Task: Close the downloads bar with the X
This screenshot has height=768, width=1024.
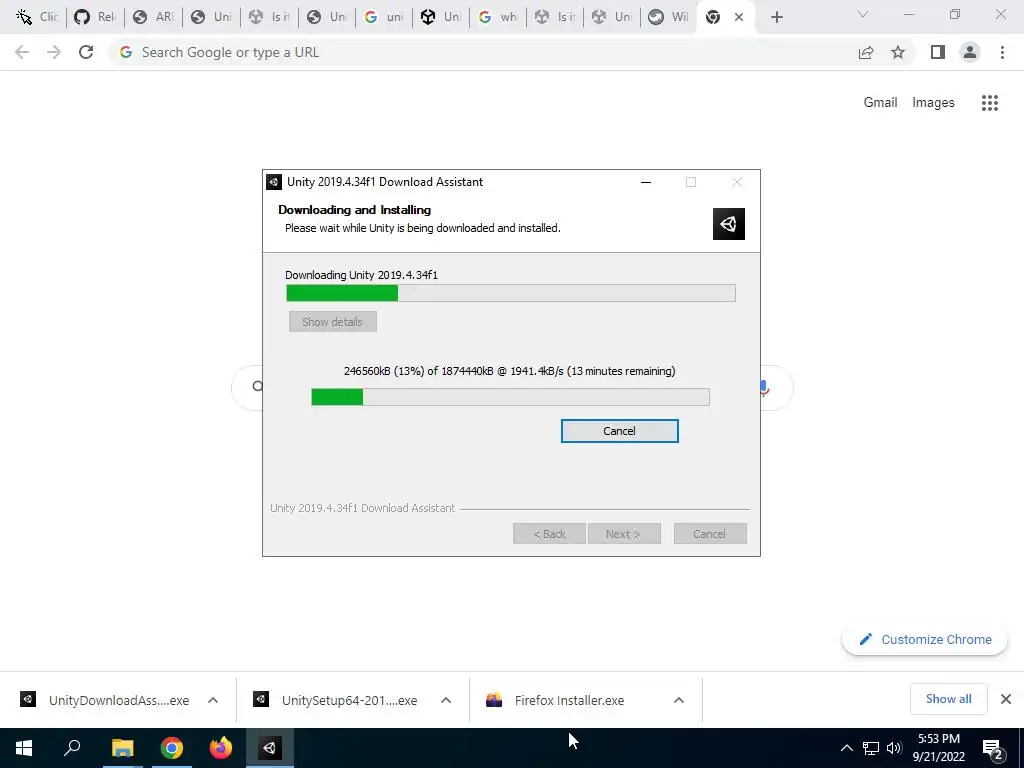Action: coord(1006,699)
